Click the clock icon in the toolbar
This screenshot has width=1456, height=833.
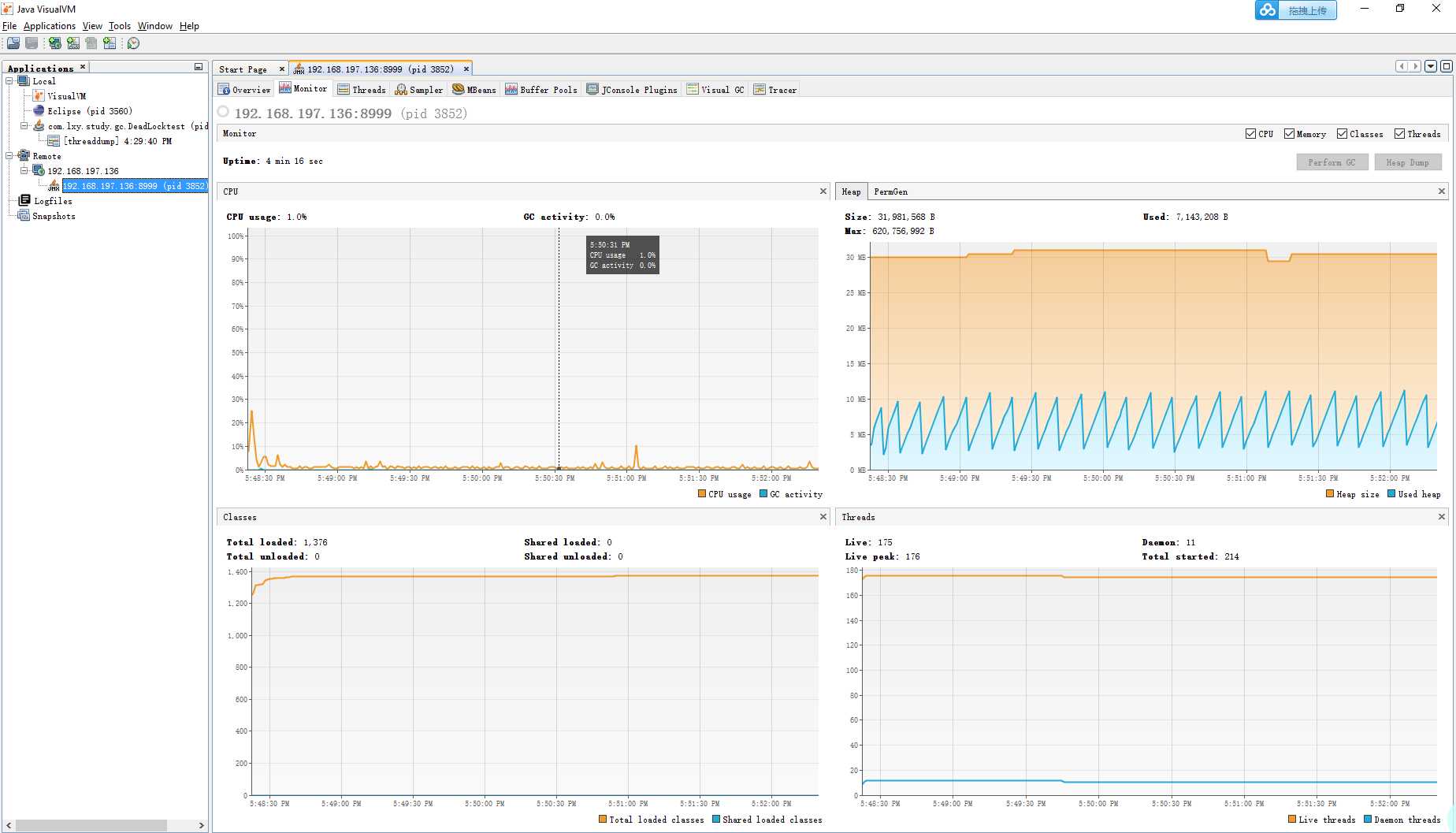pos(133,43)
